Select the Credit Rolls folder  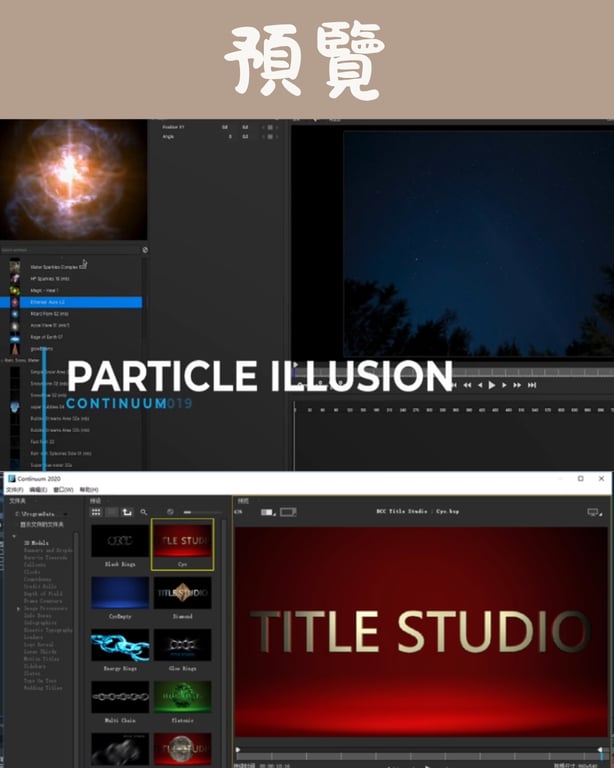click(40, 586)
